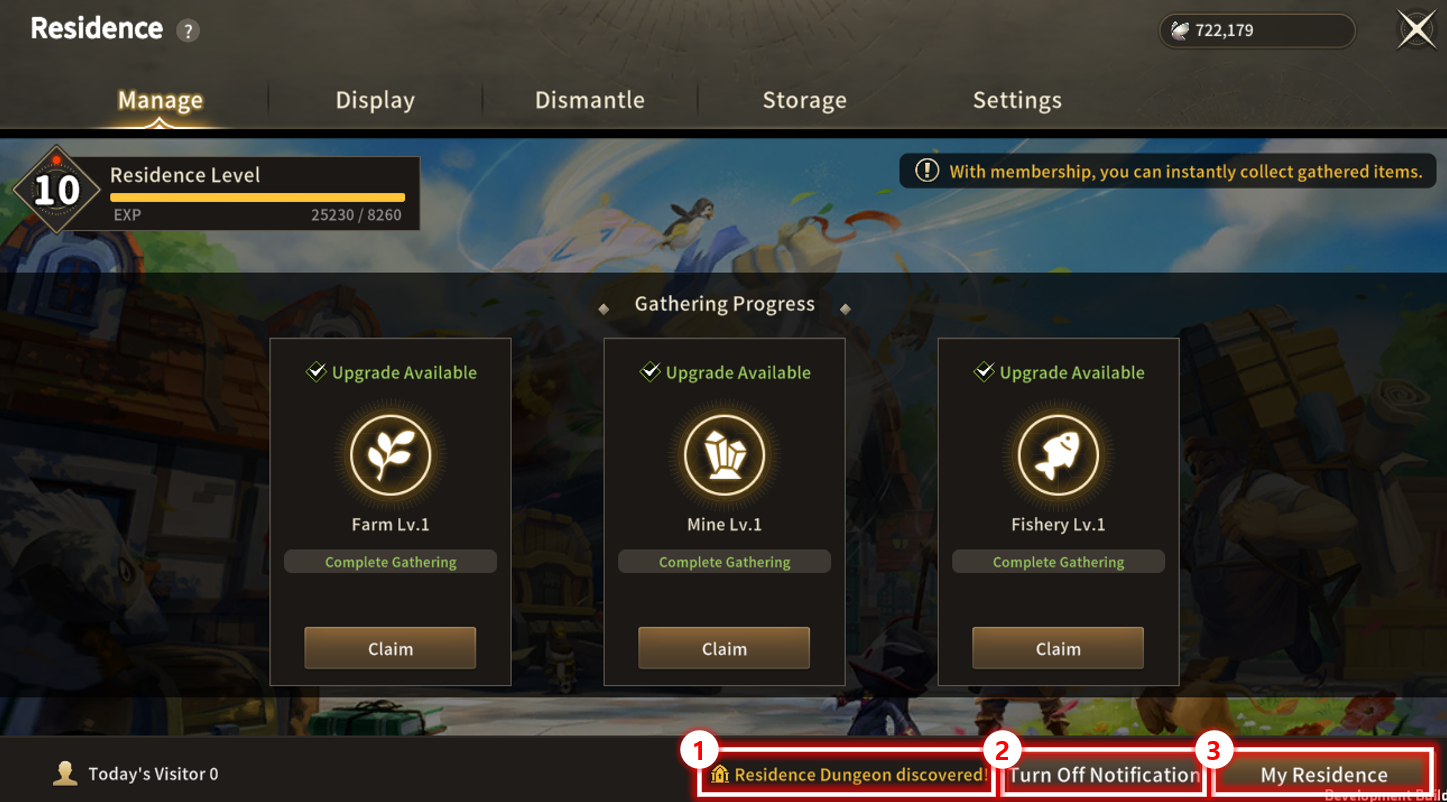The height and width of the screenshot is (802, 1447).
Task: Claim the Farm gathering rewards
Action: point(390,648)
